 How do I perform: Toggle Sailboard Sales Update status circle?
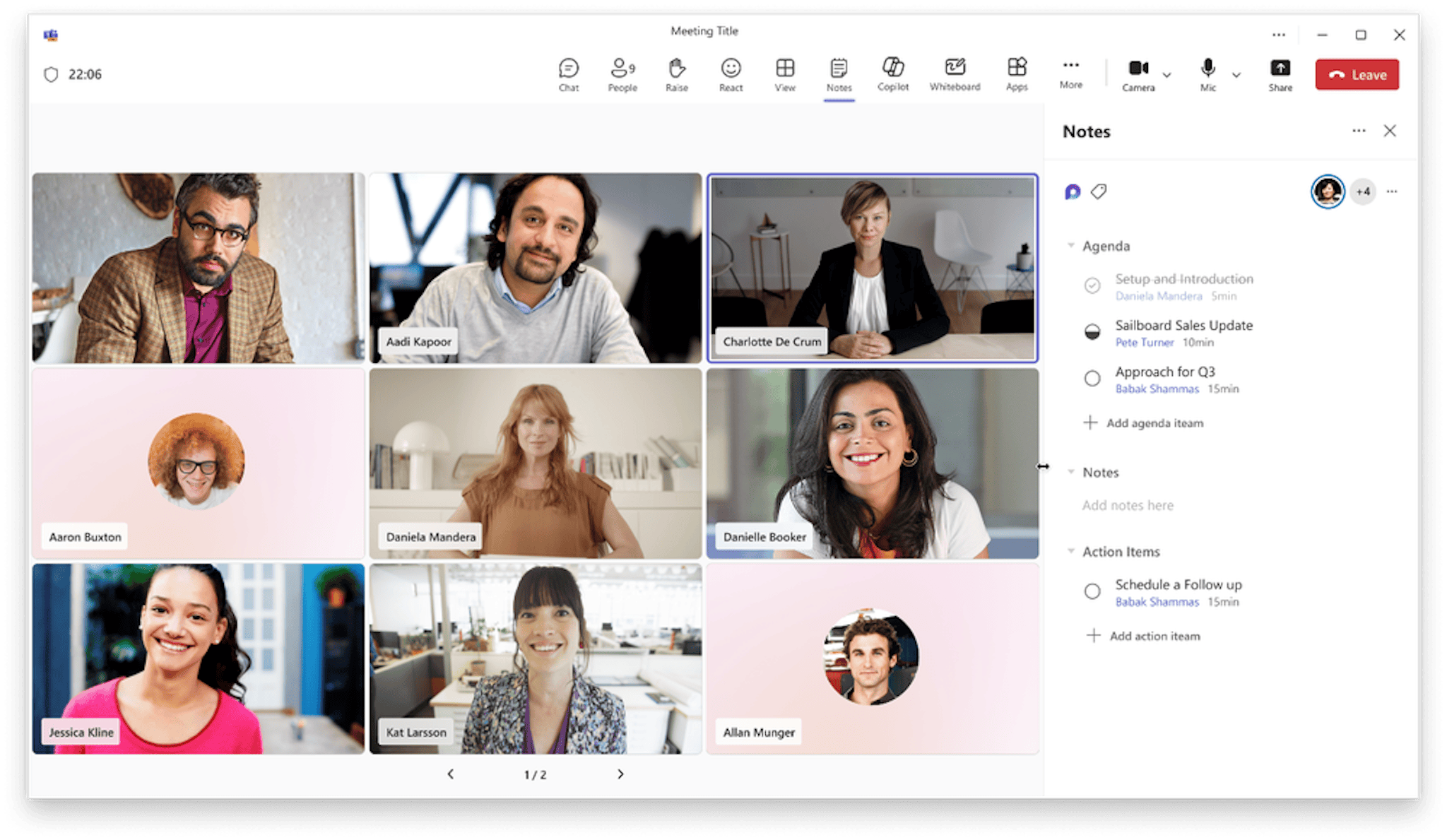click(x=1092, y=331)
